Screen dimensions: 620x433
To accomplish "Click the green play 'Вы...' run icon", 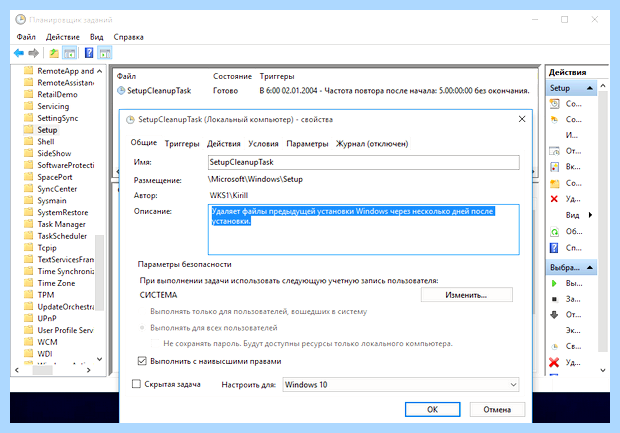I will point(554,284).
